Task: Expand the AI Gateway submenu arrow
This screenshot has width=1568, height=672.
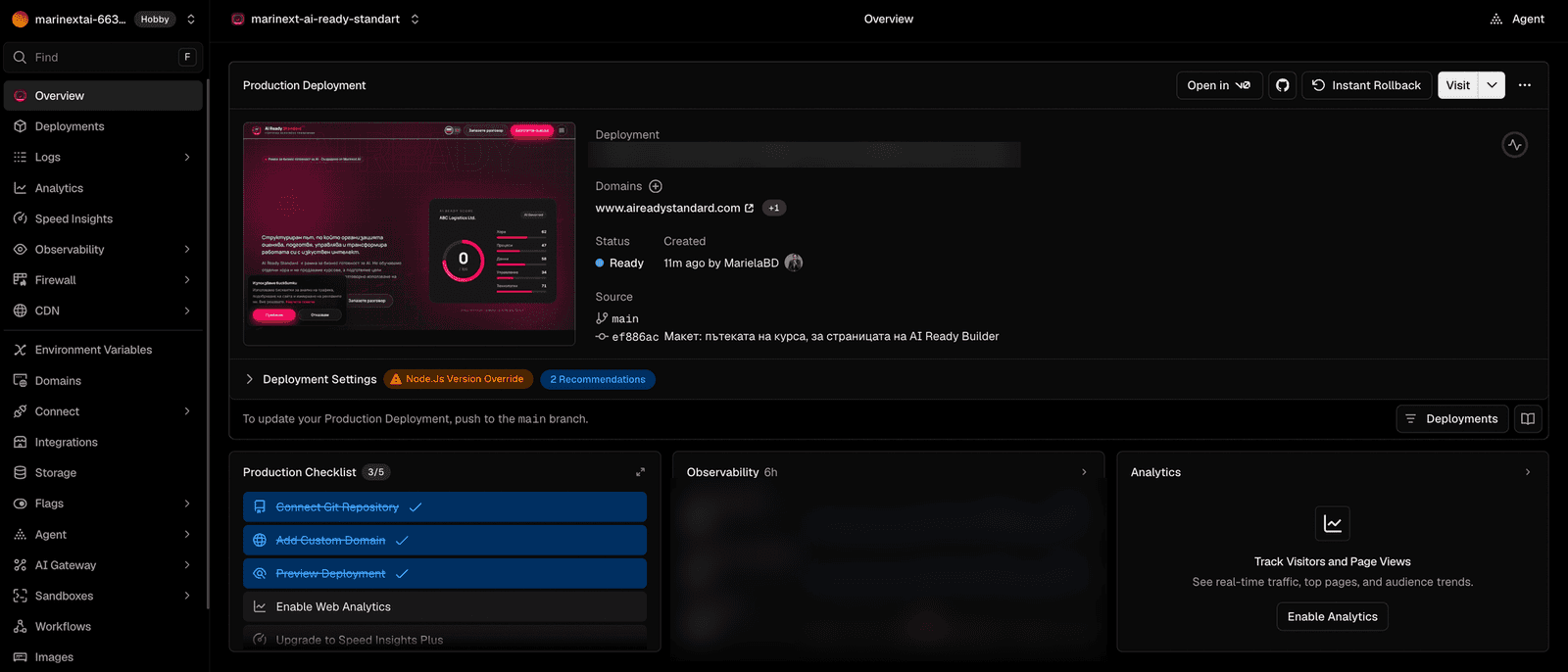Action: click(187, 565)
